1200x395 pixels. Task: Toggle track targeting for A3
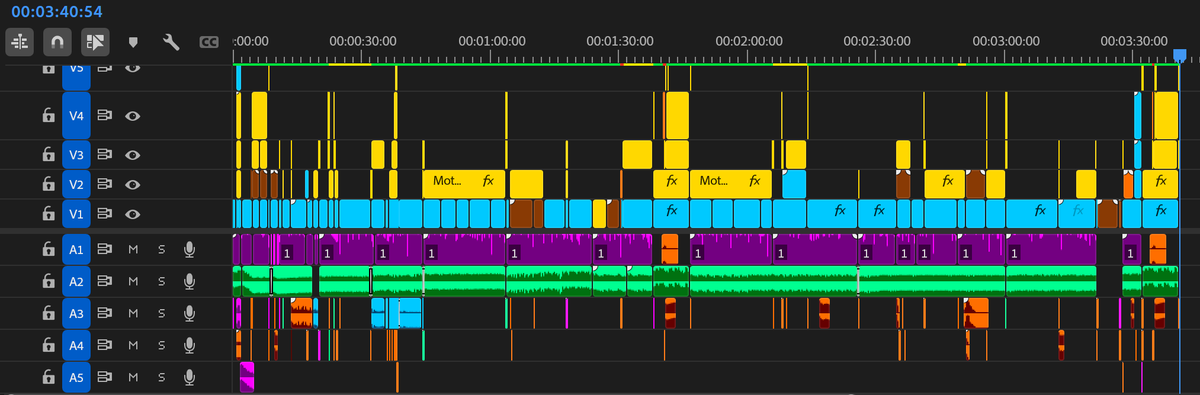(76, 314)
